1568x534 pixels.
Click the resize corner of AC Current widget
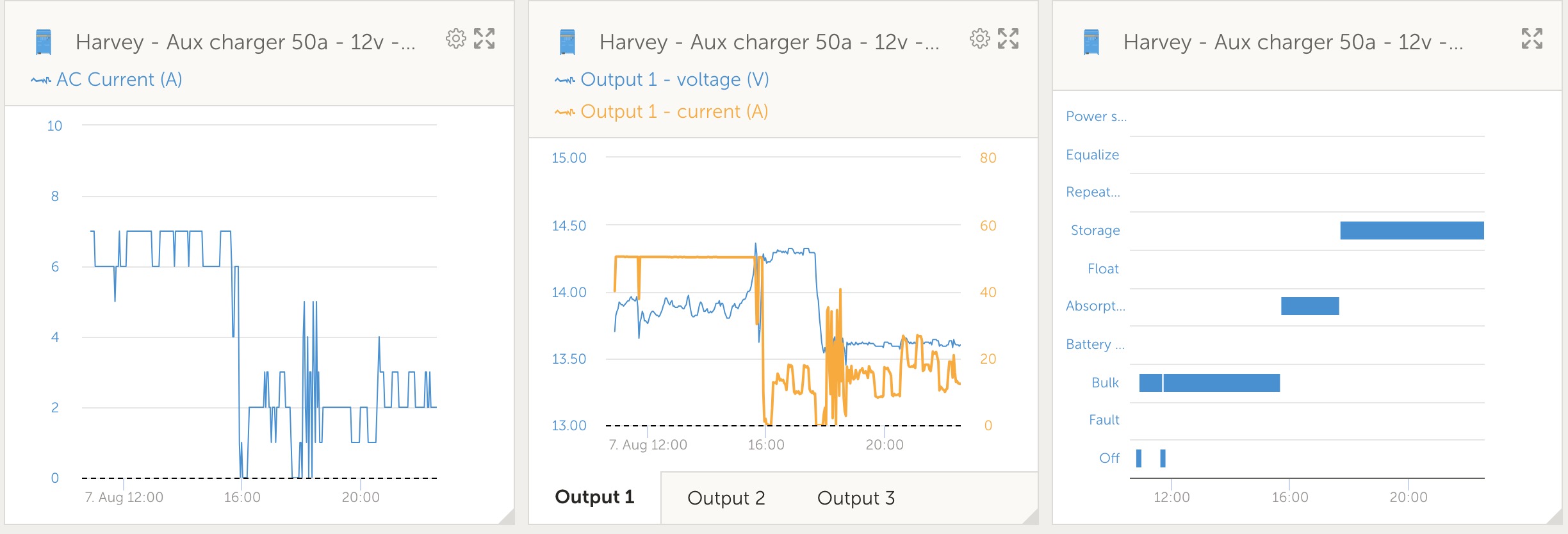[507, 517]
